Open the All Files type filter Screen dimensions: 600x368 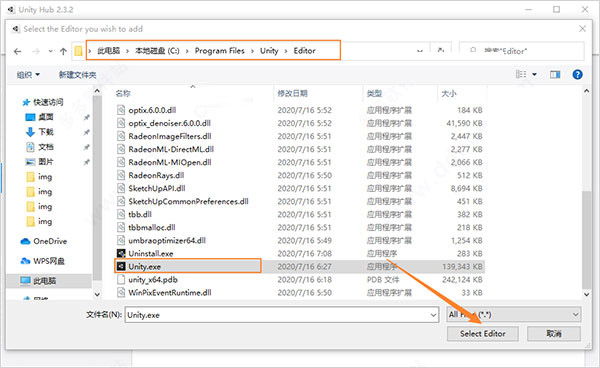tap(514, 314)
